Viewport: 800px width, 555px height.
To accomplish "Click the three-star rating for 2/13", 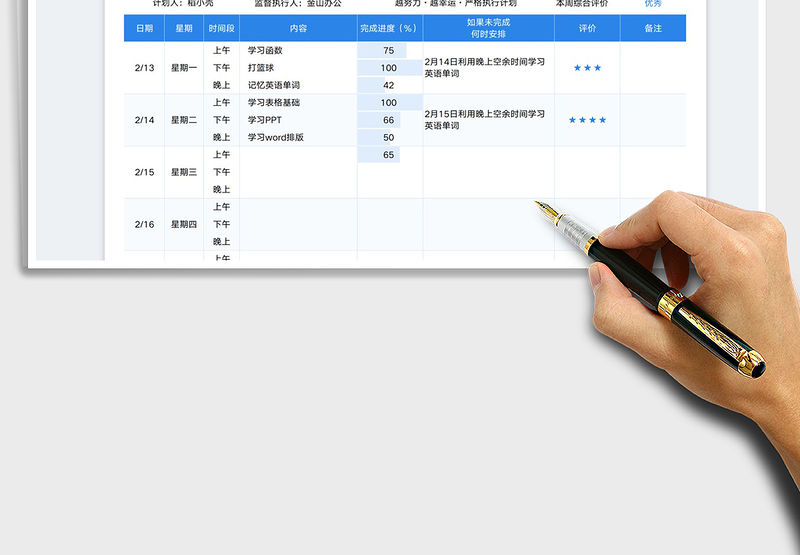I will click(587, 68).
